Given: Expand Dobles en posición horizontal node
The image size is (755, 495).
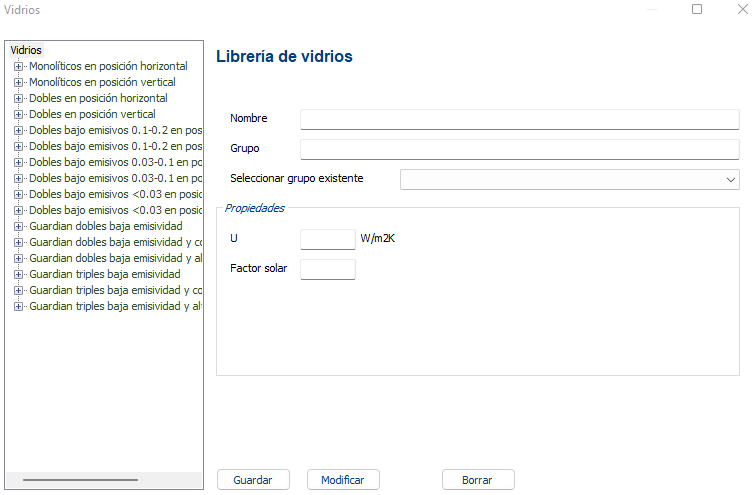Looking at the screenshot, I should (18, 98).
